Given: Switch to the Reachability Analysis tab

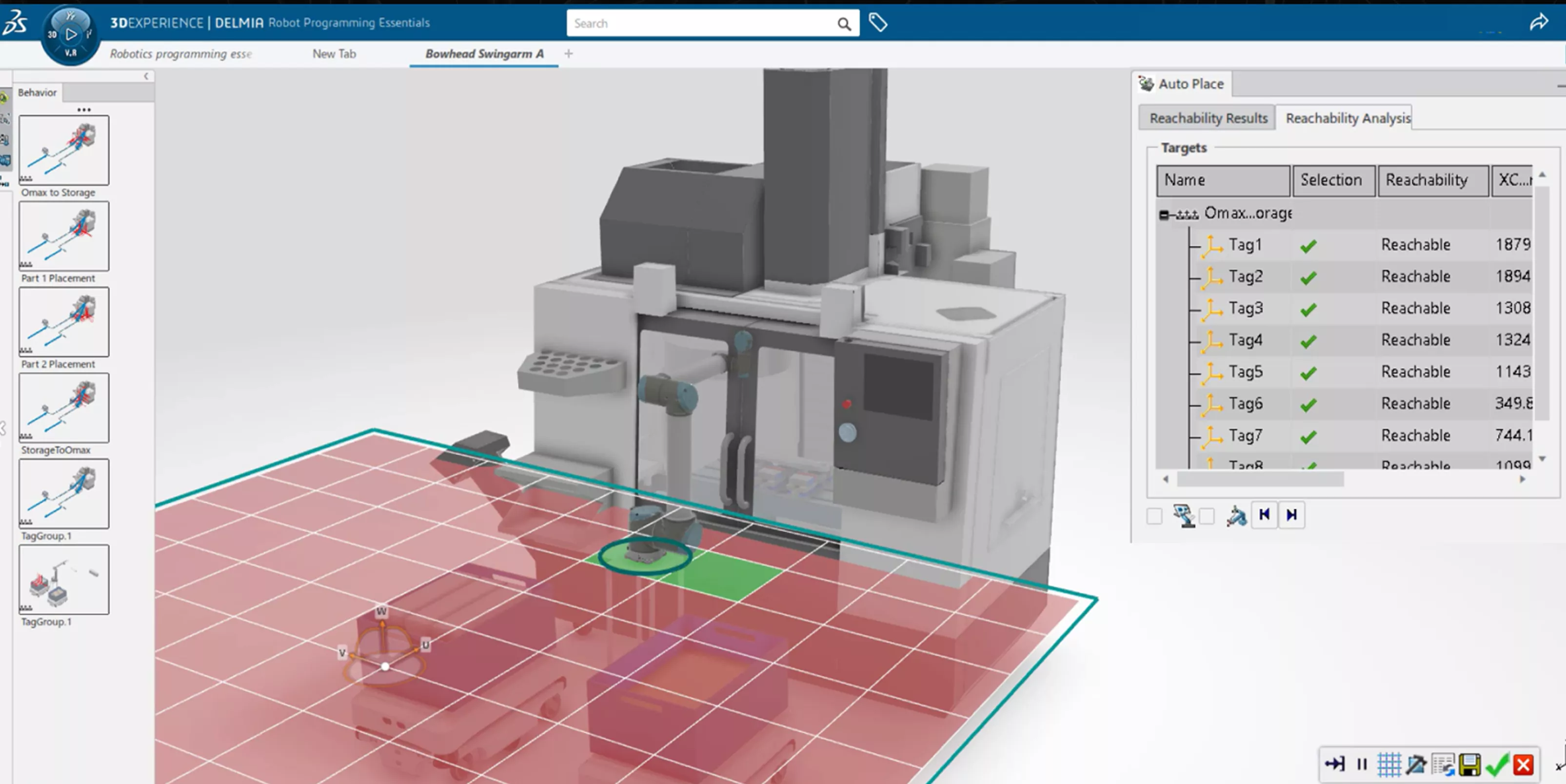Looking at the screenshot, I should pyautogui.click(x=1347, y=118).
